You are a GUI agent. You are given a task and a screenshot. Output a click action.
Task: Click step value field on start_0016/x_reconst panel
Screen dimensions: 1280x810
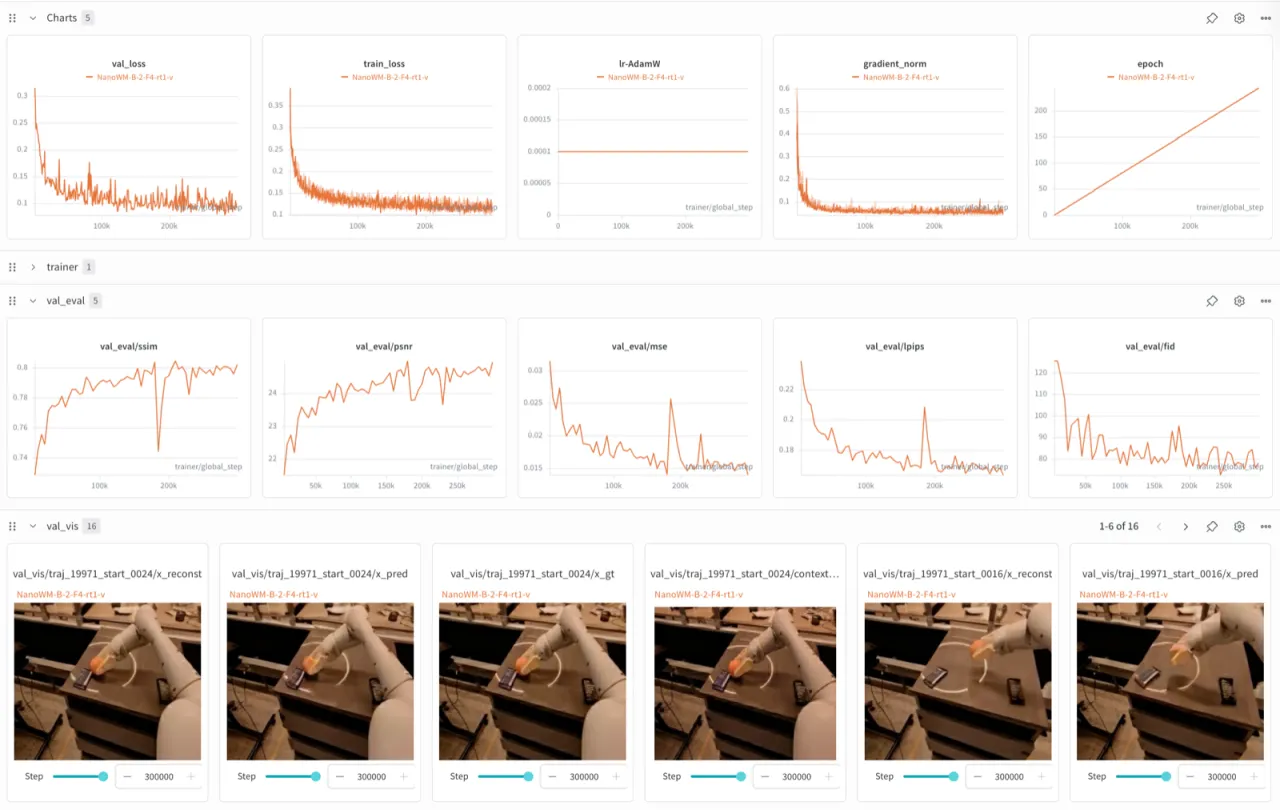point(1009,777)
